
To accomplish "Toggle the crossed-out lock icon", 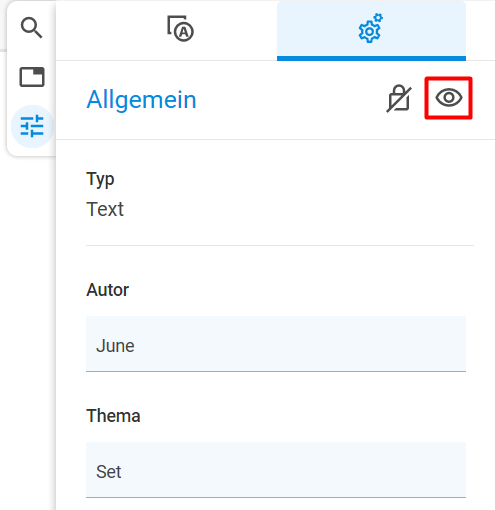I will [399, 99].
